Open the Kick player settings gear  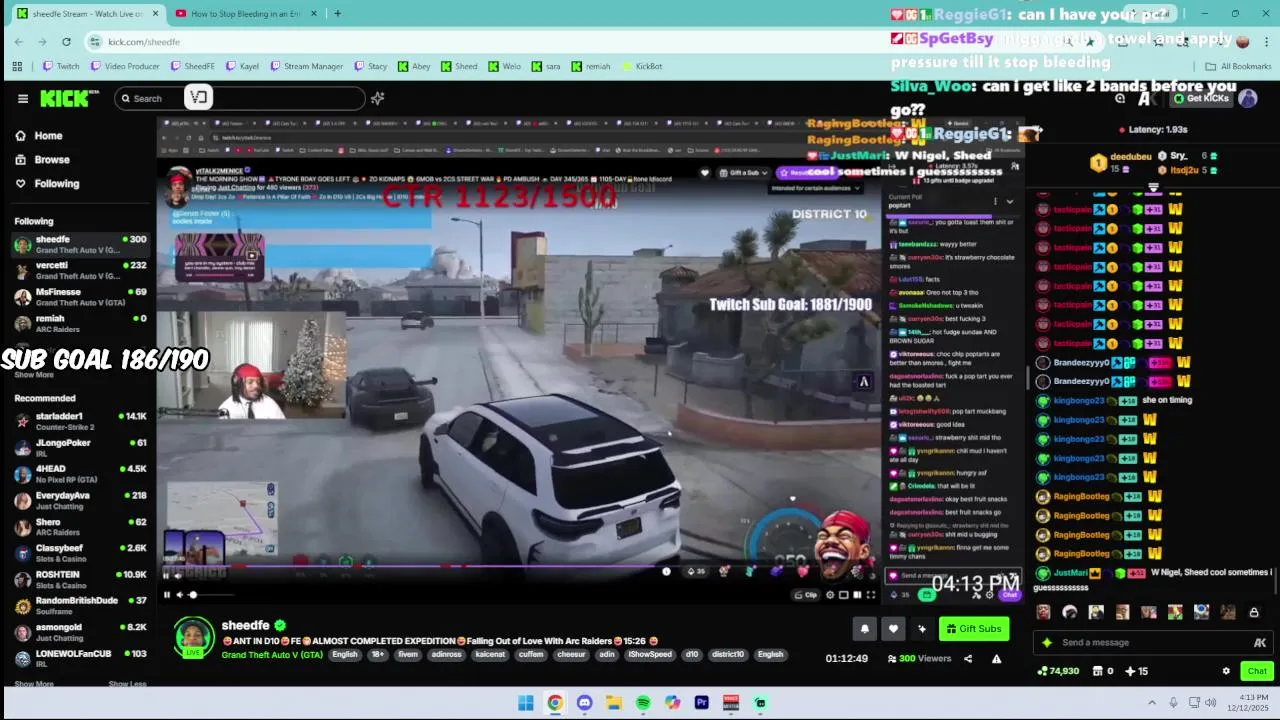tap(830, 595)
